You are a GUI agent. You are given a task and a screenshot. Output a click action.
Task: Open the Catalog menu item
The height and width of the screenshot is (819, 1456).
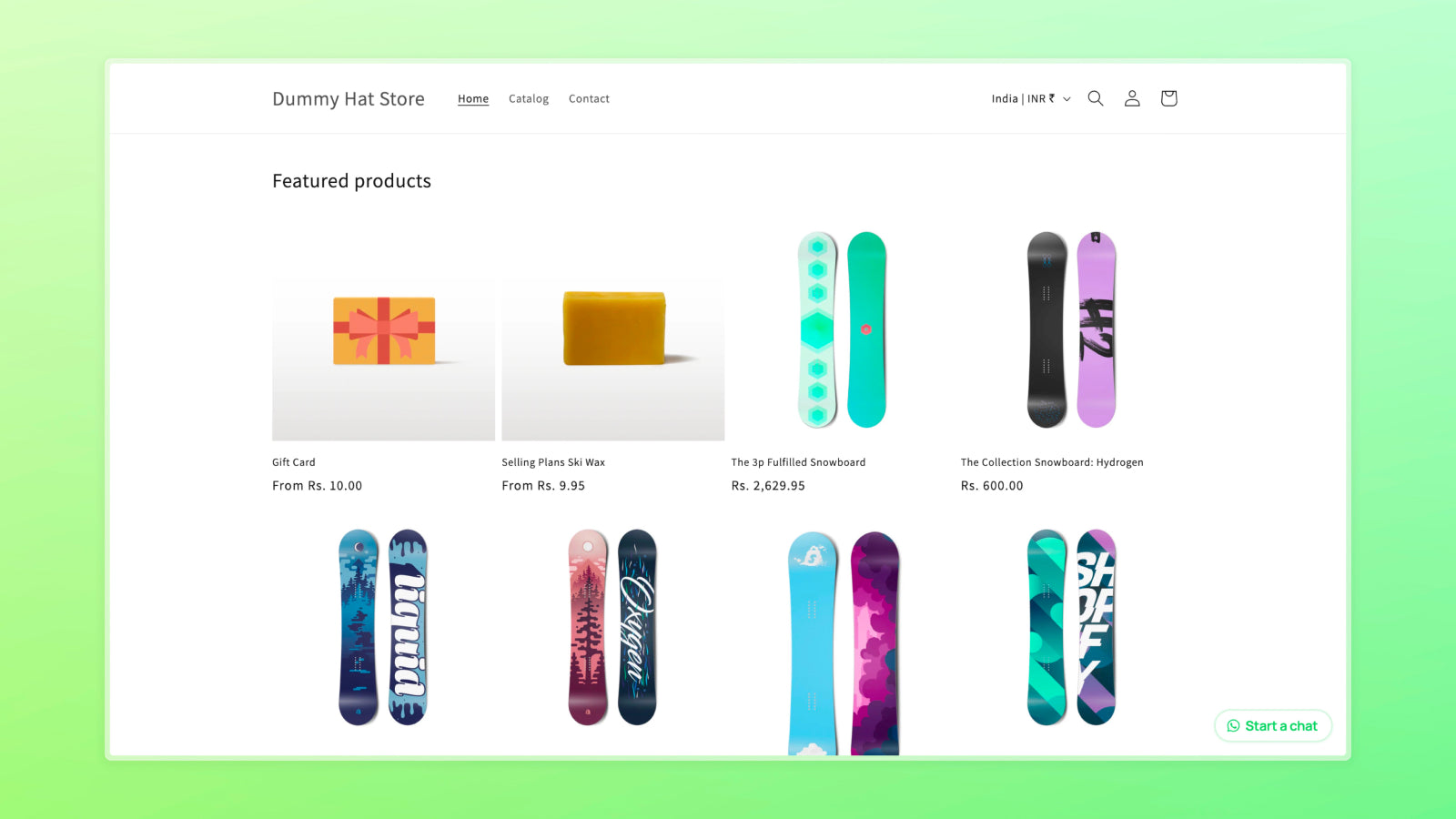pyautogui.click(x=529, y=98)
